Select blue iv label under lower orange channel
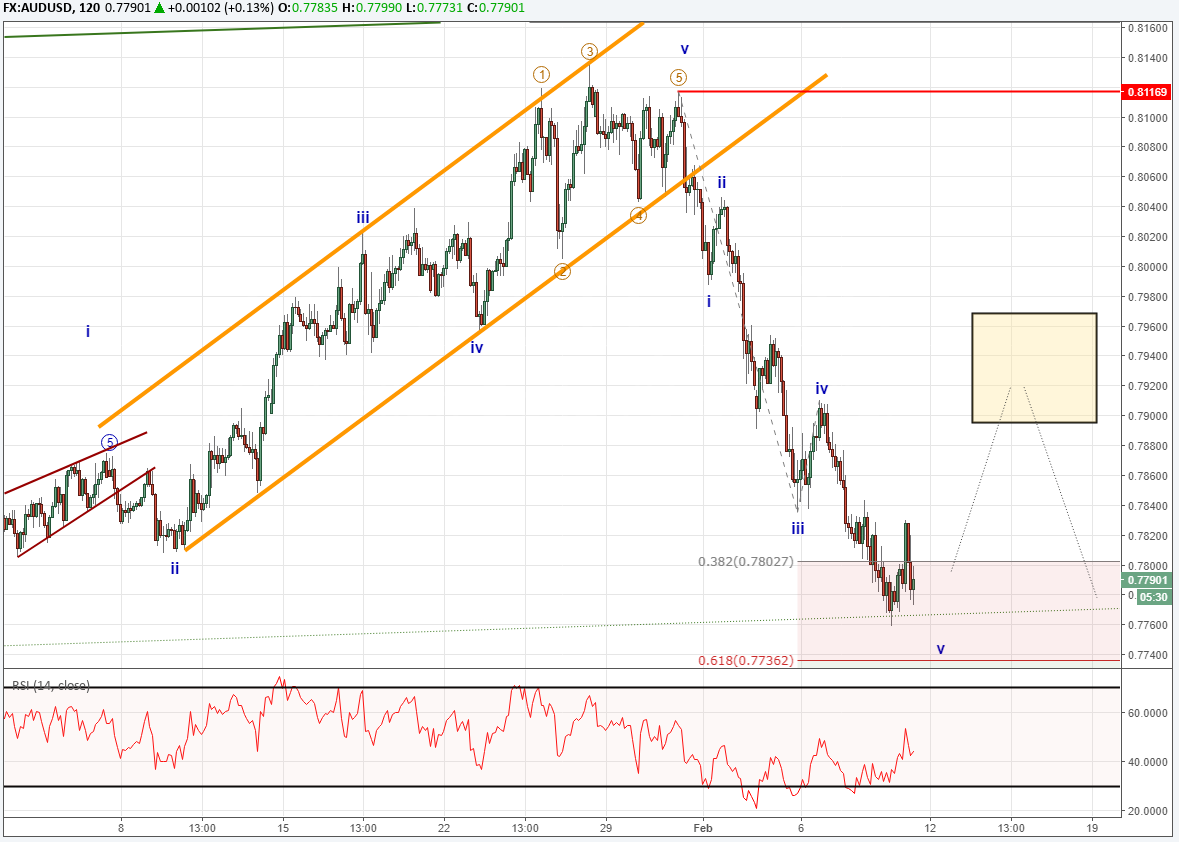 coord(477,348)
